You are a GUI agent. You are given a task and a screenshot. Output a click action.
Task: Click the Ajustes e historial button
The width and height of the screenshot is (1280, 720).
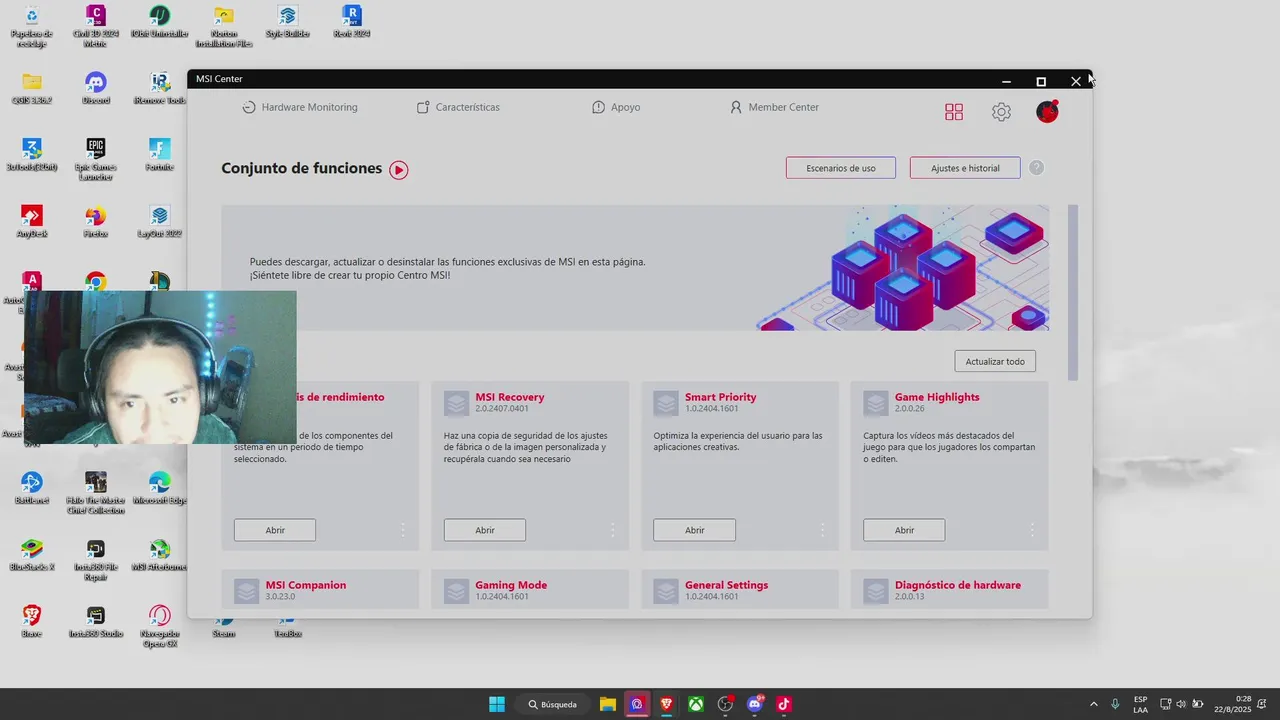965,168
